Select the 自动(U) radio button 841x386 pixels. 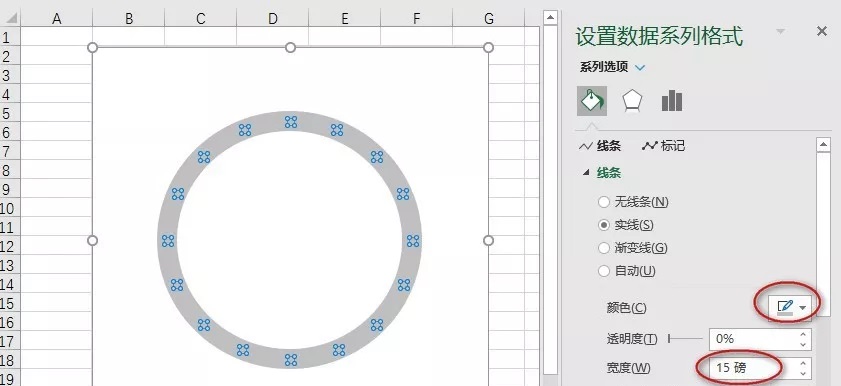(604, 271)
